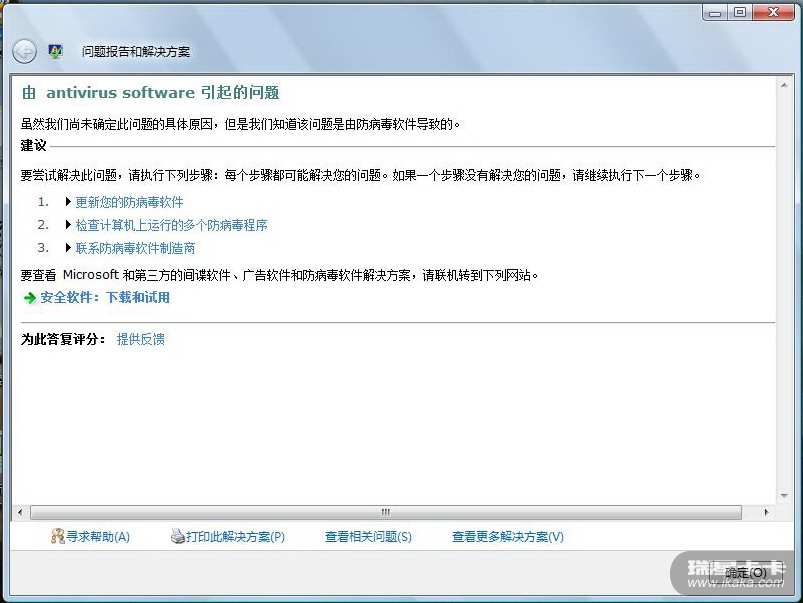
Task: Minimize the window
Action: 715,12
